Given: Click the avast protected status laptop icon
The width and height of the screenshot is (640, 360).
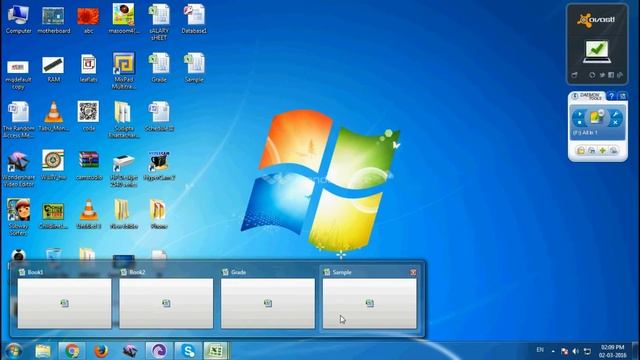Looking at the screenshot, I should (597, 51).
